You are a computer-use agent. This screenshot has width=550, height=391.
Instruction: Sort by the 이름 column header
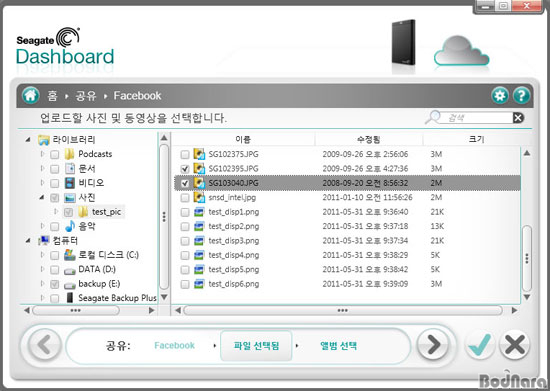click(243, 139)
